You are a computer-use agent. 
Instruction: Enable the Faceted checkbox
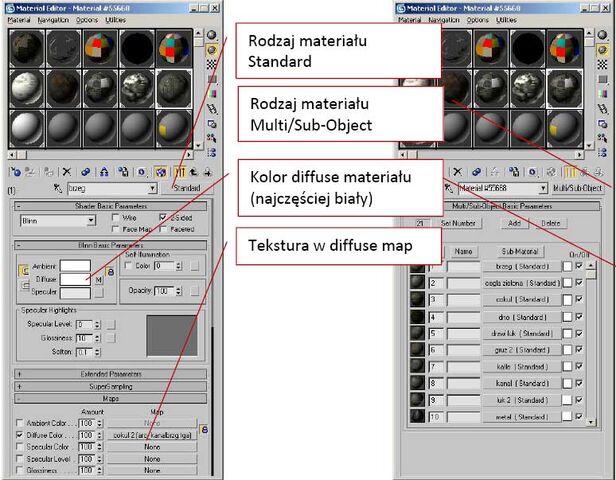(163, 229)
